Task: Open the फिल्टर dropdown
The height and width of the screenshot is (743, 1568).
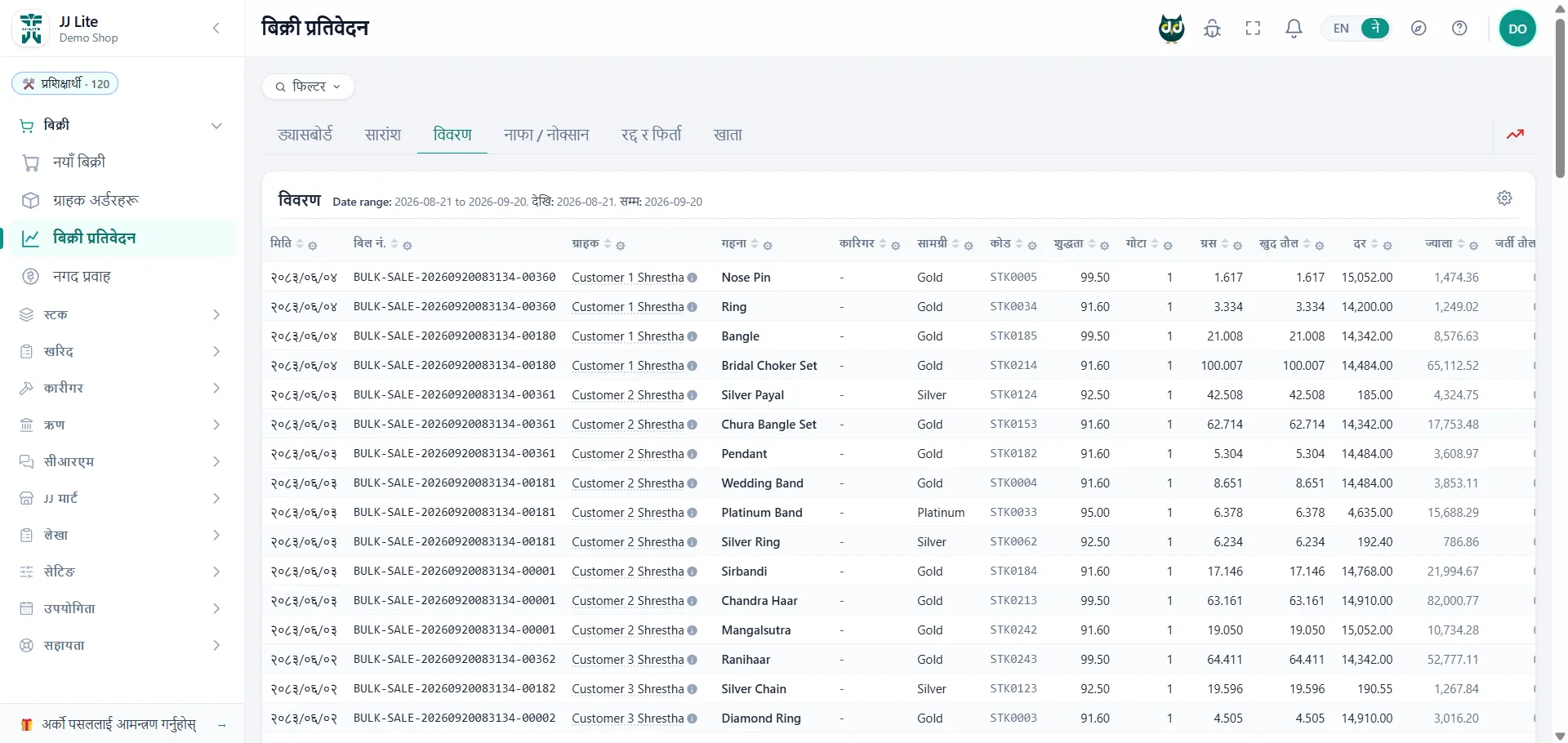Action: 308,87
